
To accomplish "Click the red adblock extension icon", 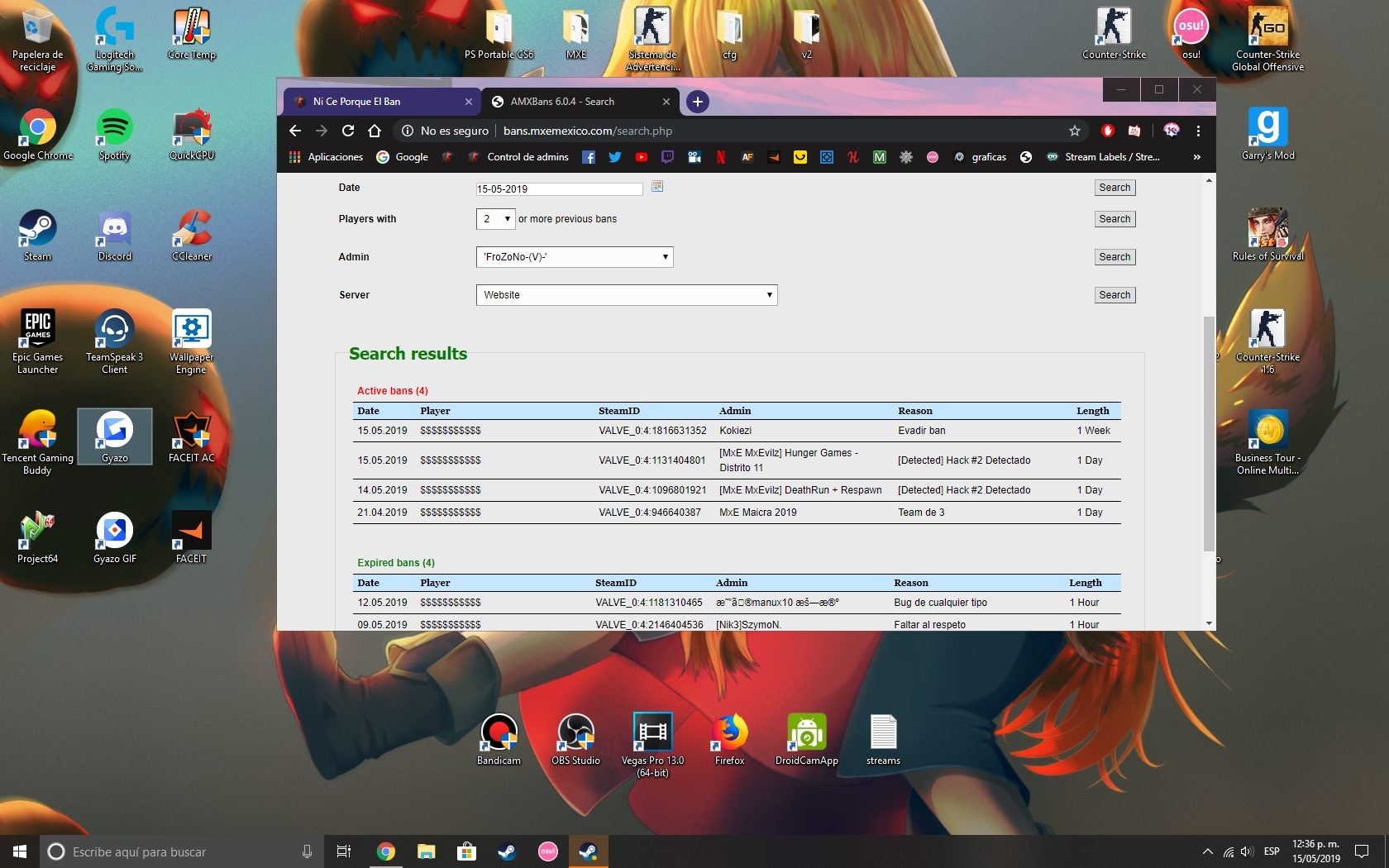I will pos(1108,131).
